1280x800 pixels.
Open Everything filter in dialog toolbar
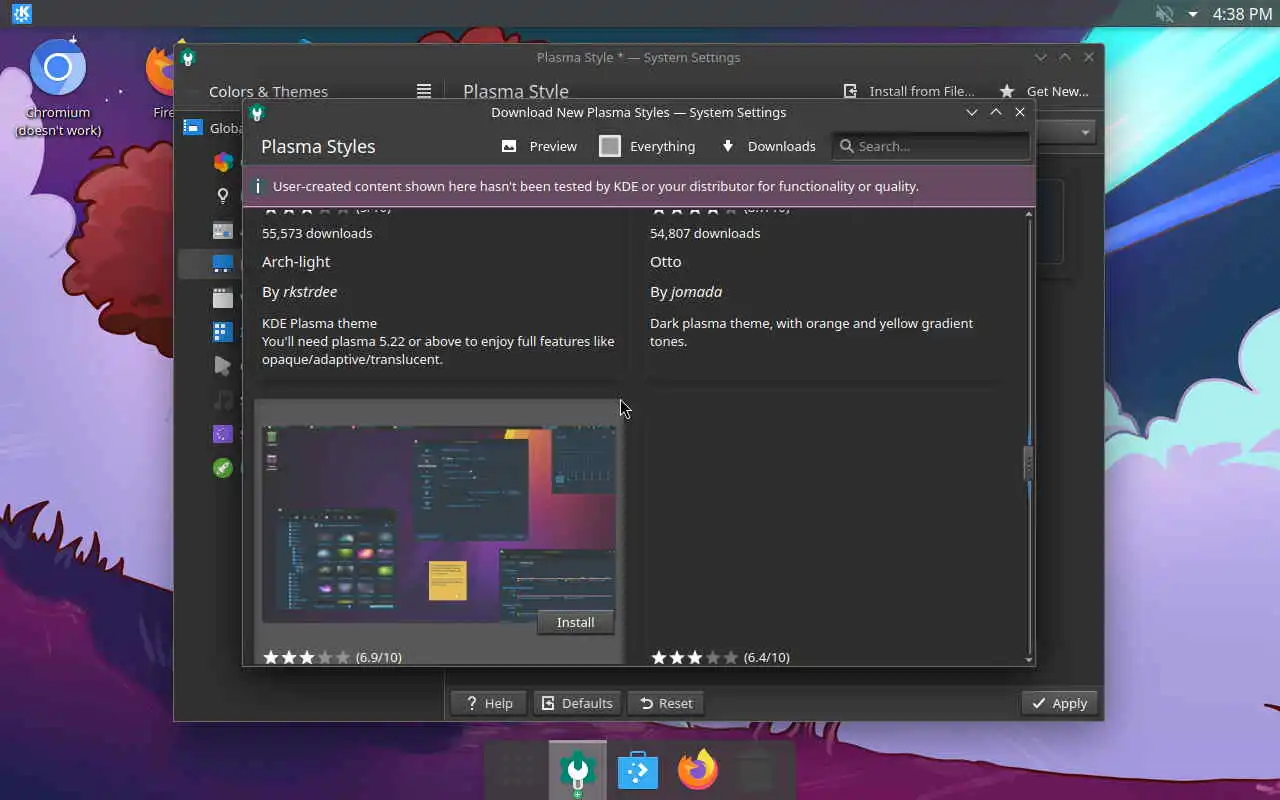(647, 146)
